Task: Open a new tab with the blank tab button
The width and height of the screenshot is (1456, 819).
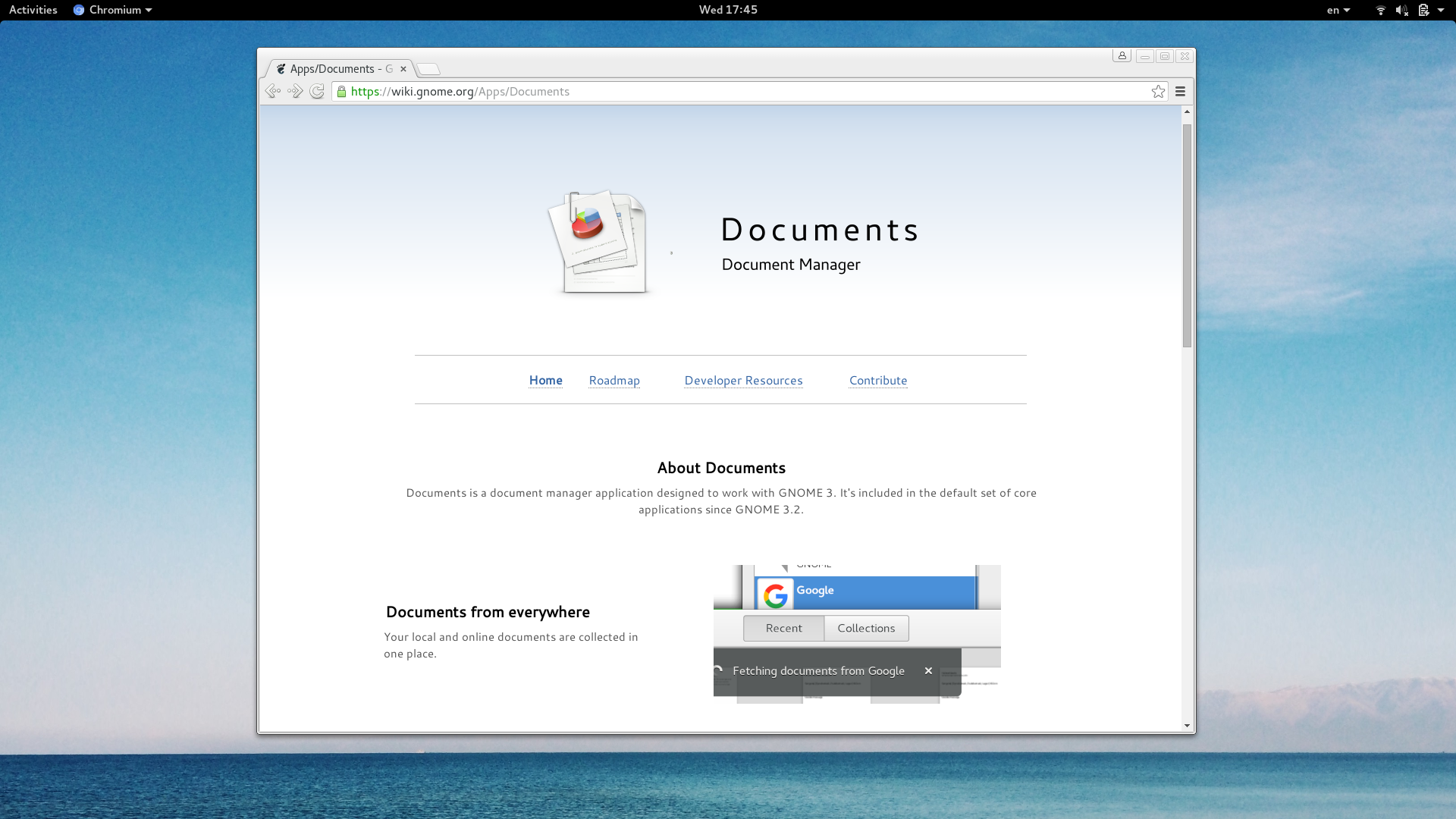Action: pos(428,69)
